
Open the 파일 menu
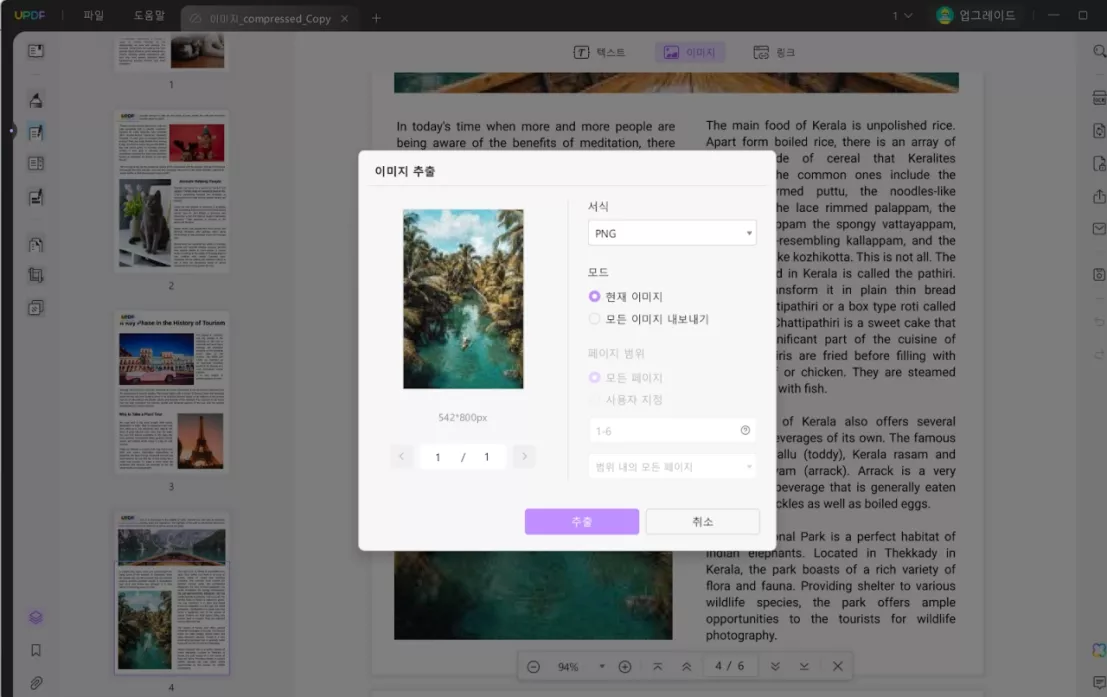(93, 16)
